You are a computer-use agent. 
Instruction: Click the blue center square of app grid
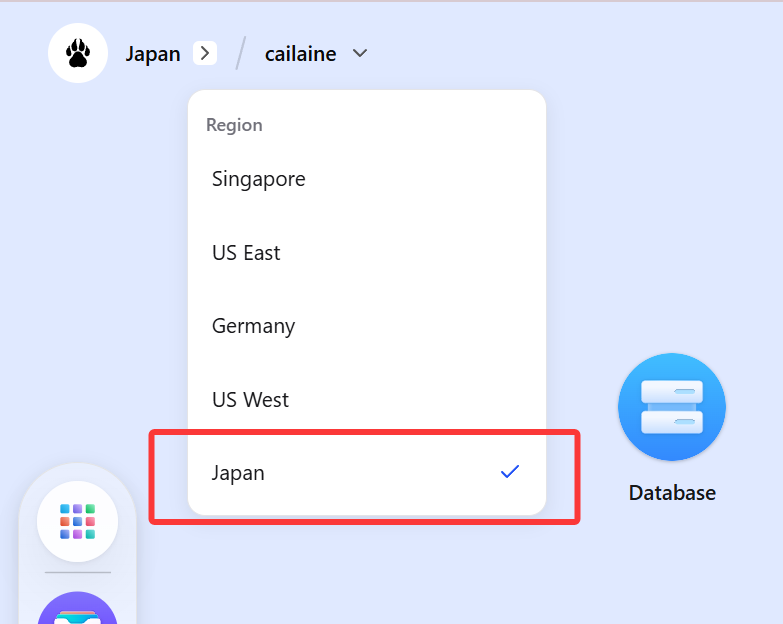tap(77, 521)
